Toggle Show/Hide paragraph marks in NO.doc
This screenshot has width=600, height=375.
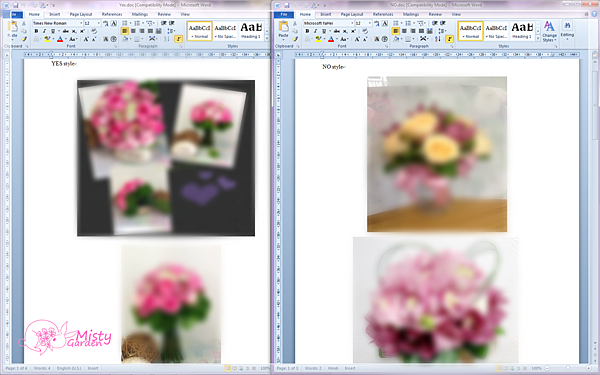(x=450, y=39)
